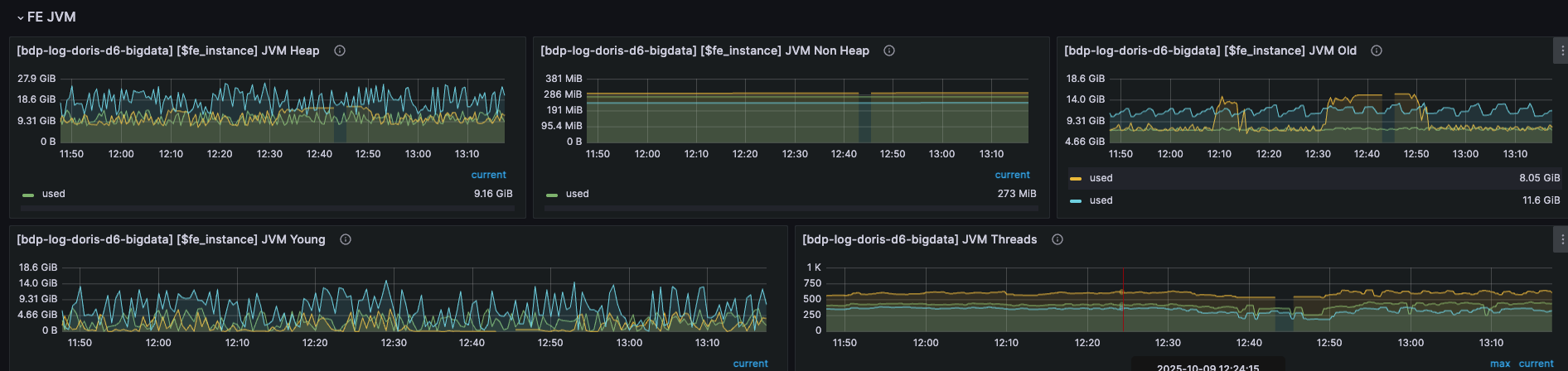Collapse the FE JVM row
The height and width of the screenshot is (371, 1568).
[21, 17]
